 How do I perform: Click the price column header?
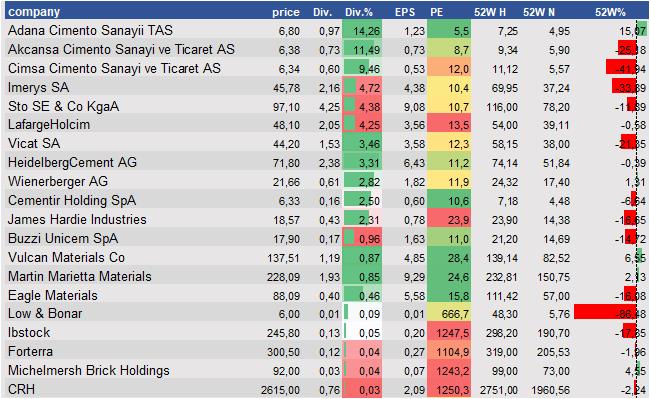(x=286, y=12)
